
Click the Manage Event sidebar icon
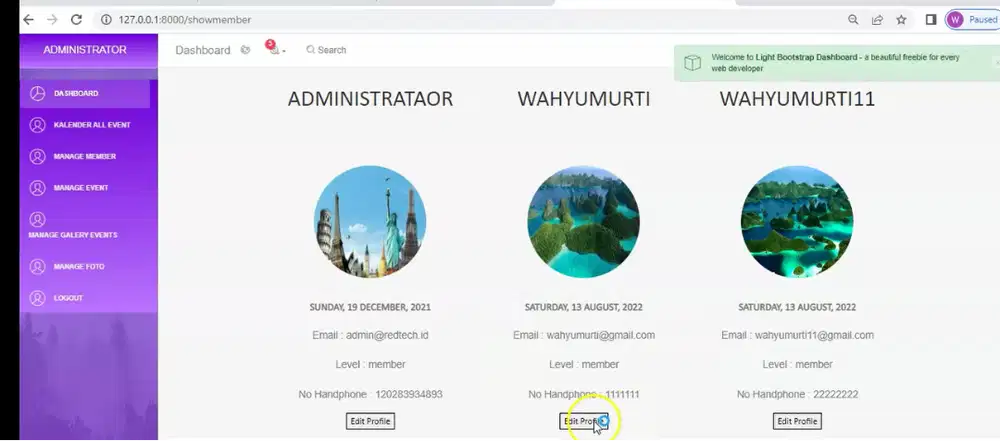pos(38,188)
